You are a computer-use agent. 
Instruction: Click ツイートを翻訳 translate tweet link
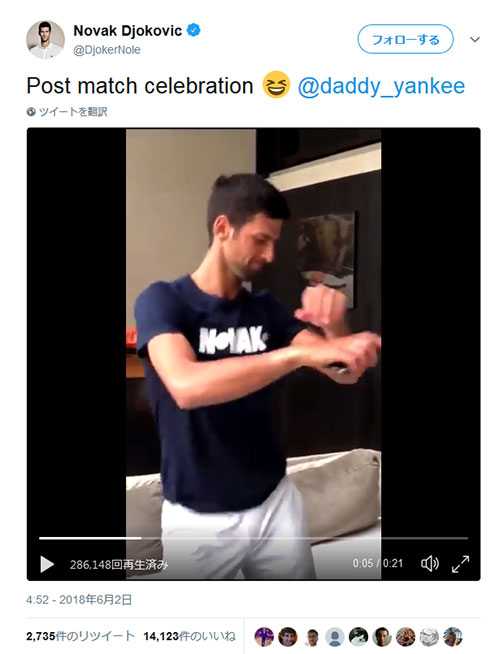(x=73, y=112)
